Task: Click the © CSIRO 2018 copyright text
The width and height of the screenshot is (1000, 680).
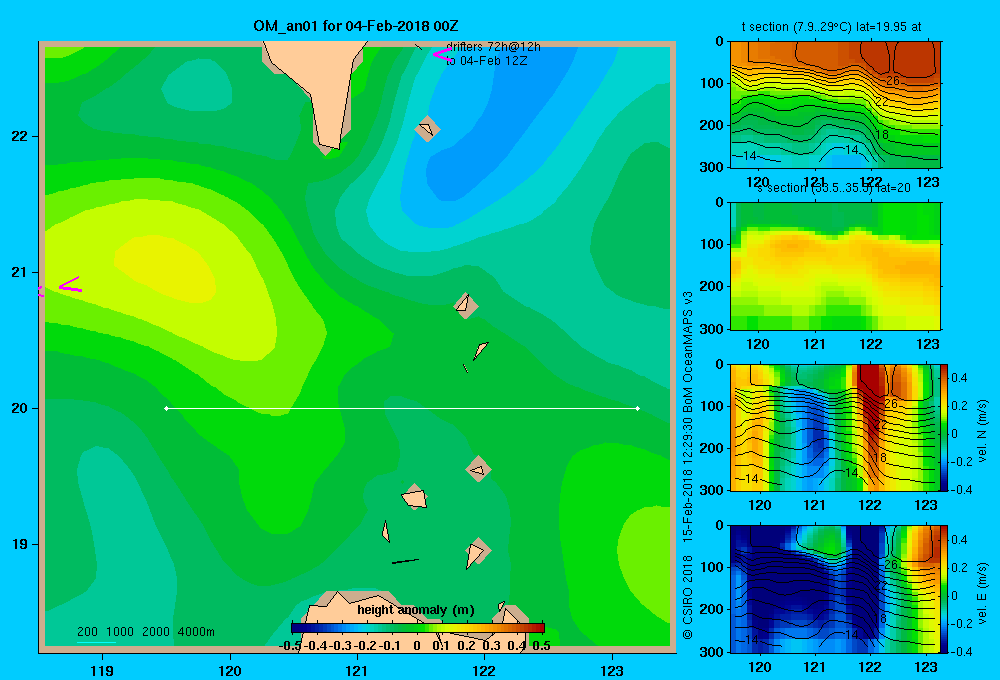Action: point(688,598)
